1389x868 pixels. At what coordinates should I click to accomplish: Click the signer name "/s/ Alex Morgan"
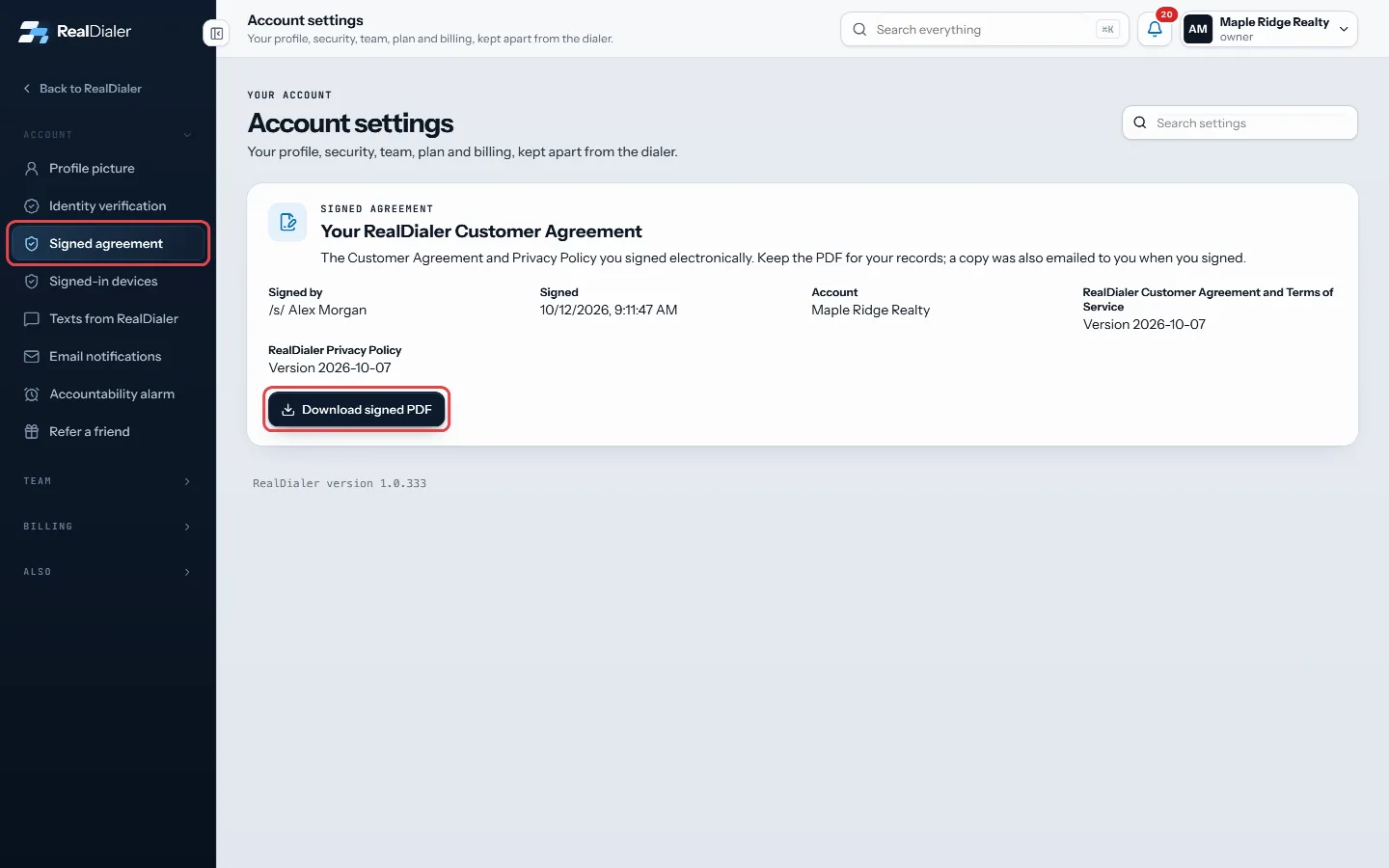coord(317,311)
